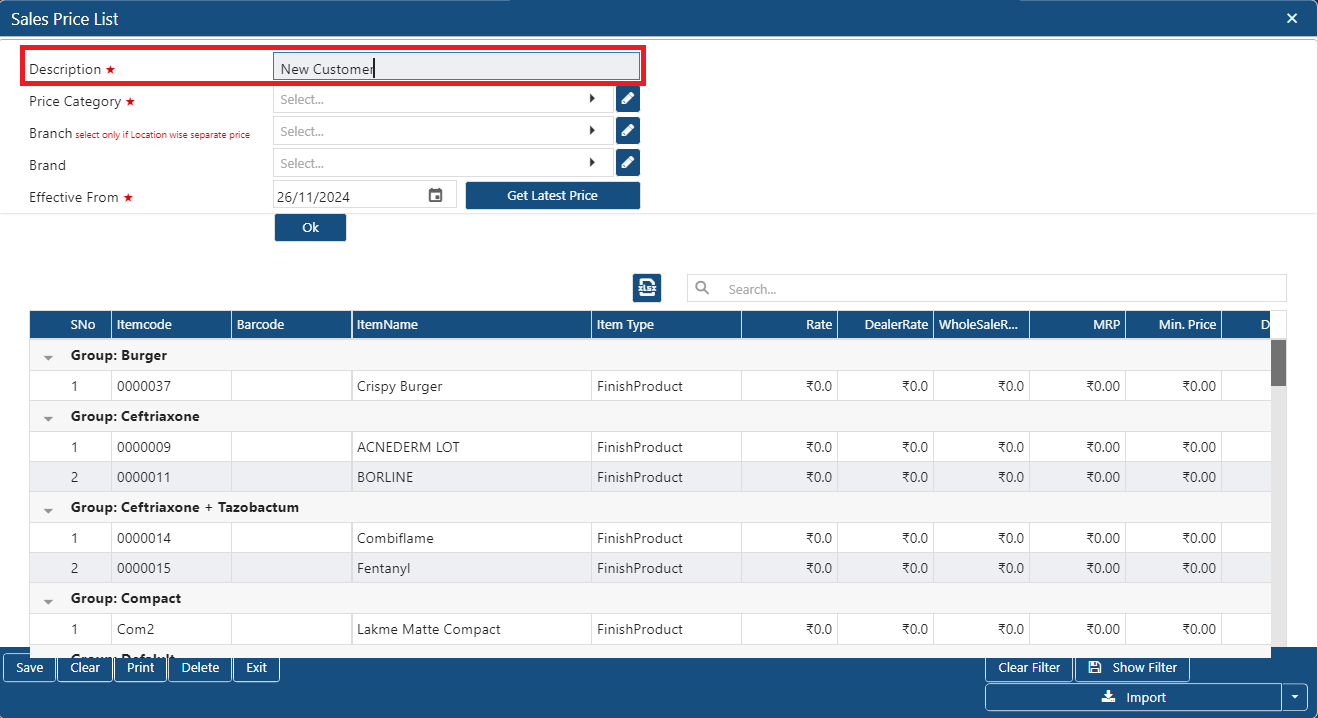Collapse the Group: Ceftriaxone + Tazobactum rows
Screen dimensions: 1318x718
coord(48,509)
